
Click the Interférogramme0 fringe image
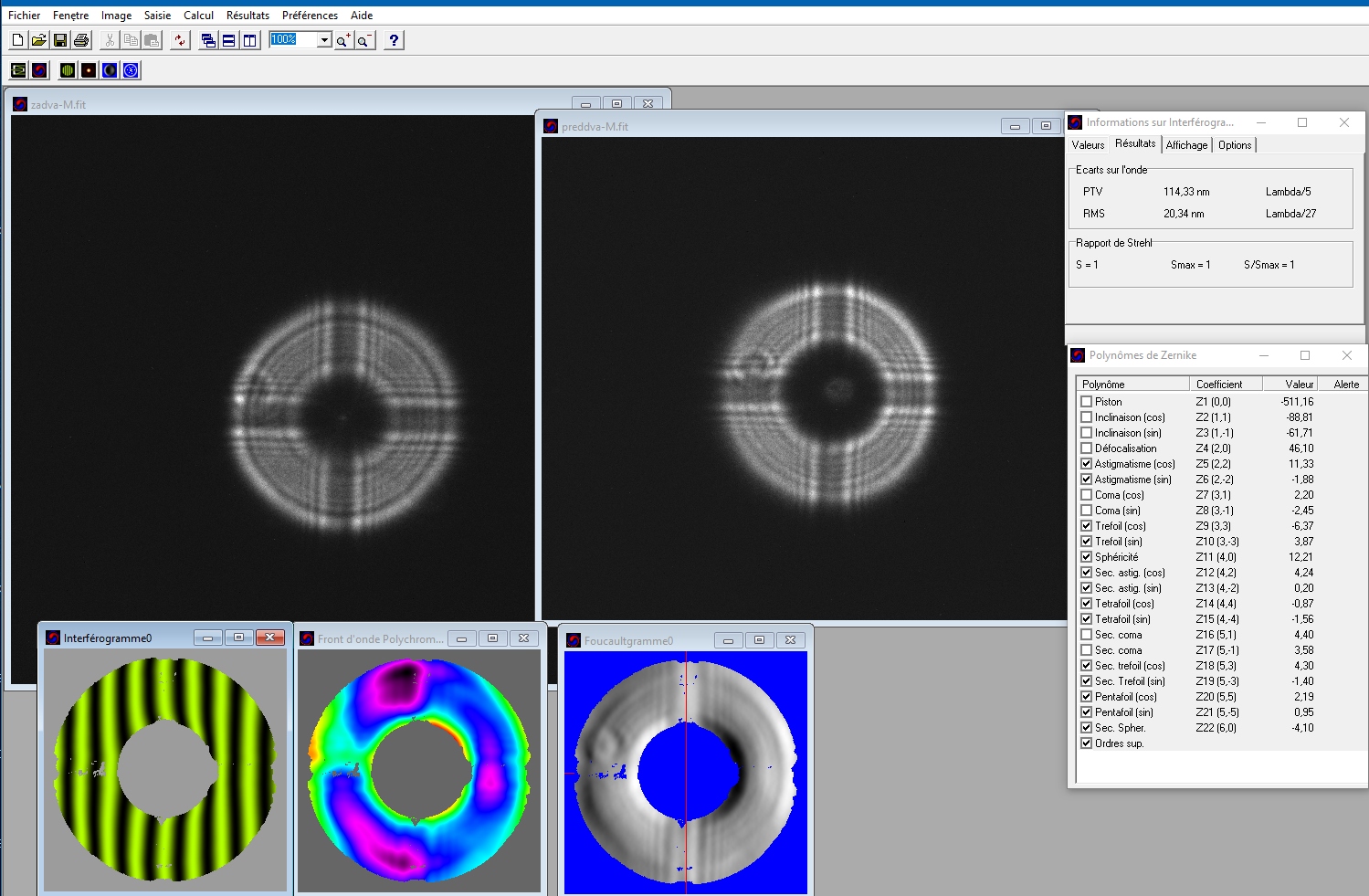coord(165,770)
